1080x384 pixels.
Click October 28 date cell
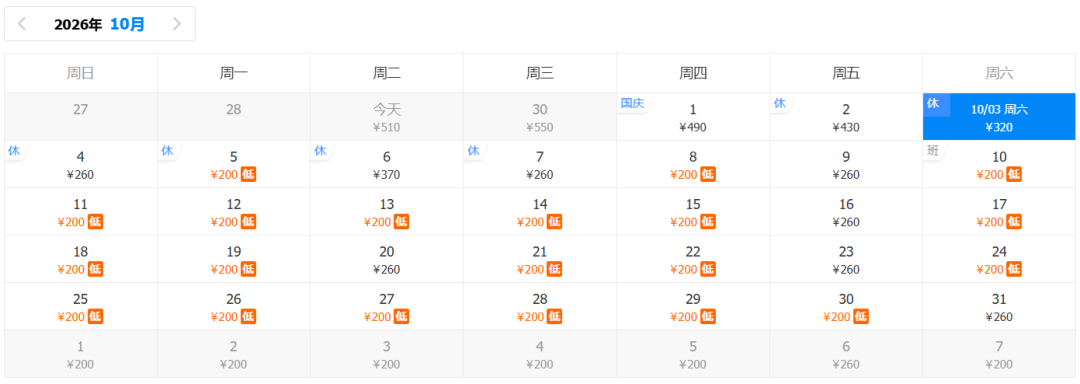[x=540, y=307]
